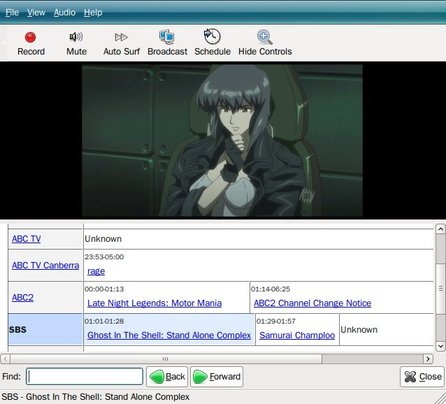
Task: Click the 01:01-01:28 time label
Action: (x=104, y=321)
